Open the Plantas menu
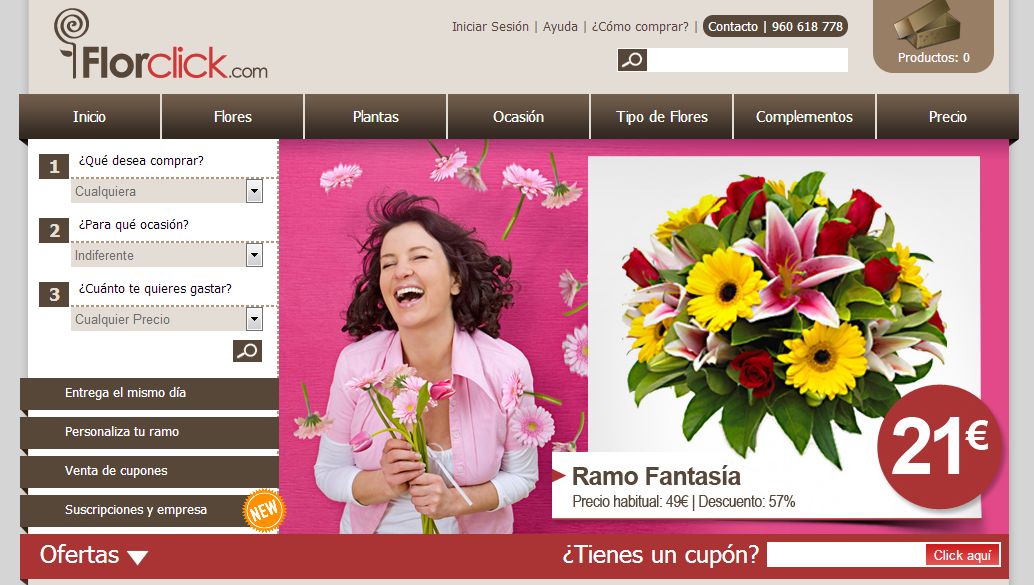 pyautogui.click(x=375, y=117)
